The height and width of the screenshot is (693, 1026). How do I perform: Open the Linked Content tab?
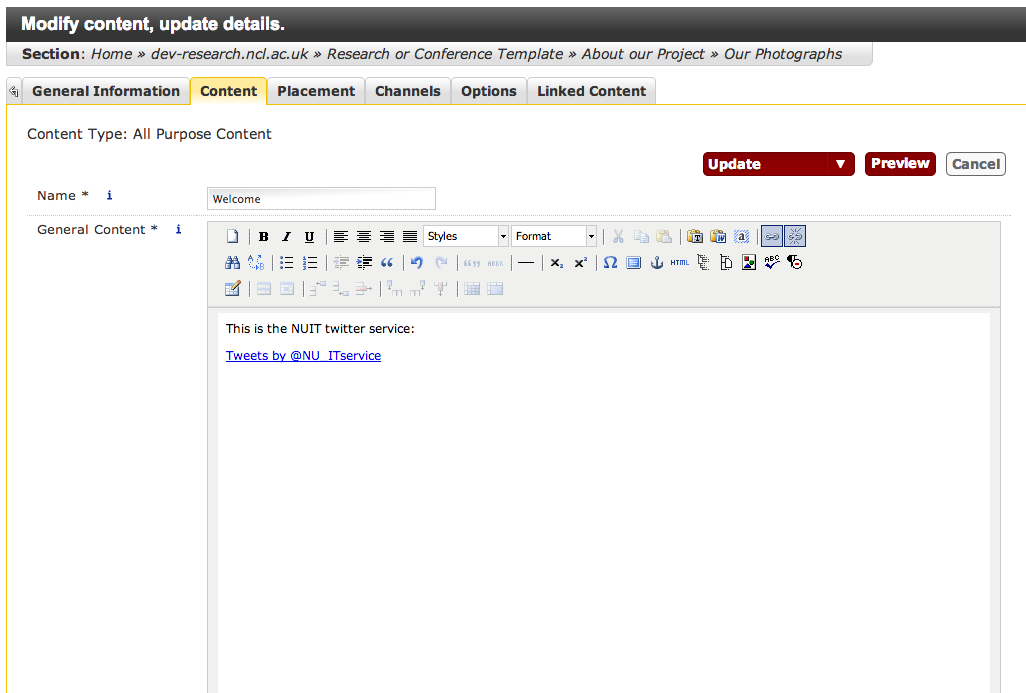591,91
